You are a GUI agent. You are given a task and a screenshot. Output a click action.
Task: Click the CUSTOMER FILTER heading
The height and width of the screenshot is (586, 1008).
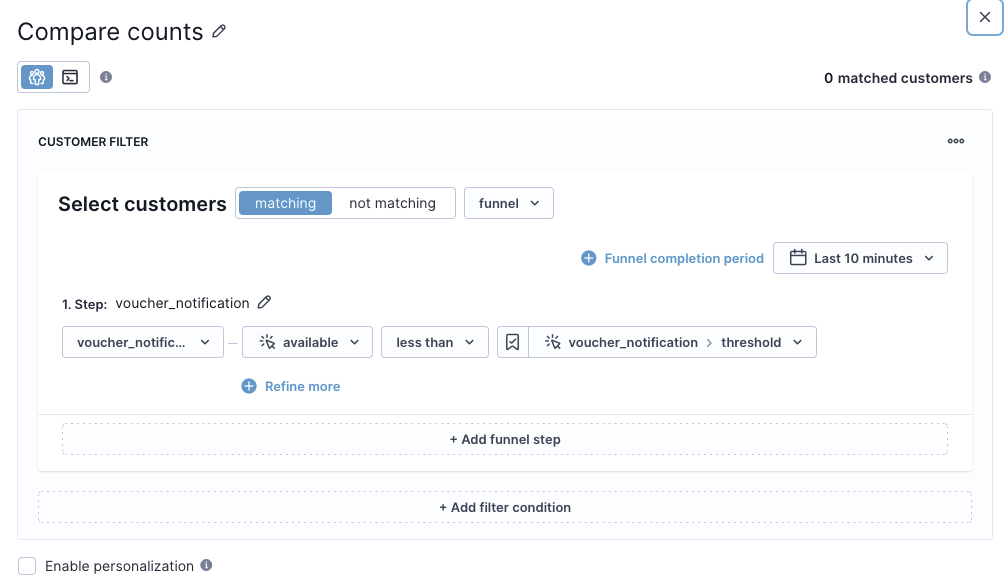(x=93, y=141)
